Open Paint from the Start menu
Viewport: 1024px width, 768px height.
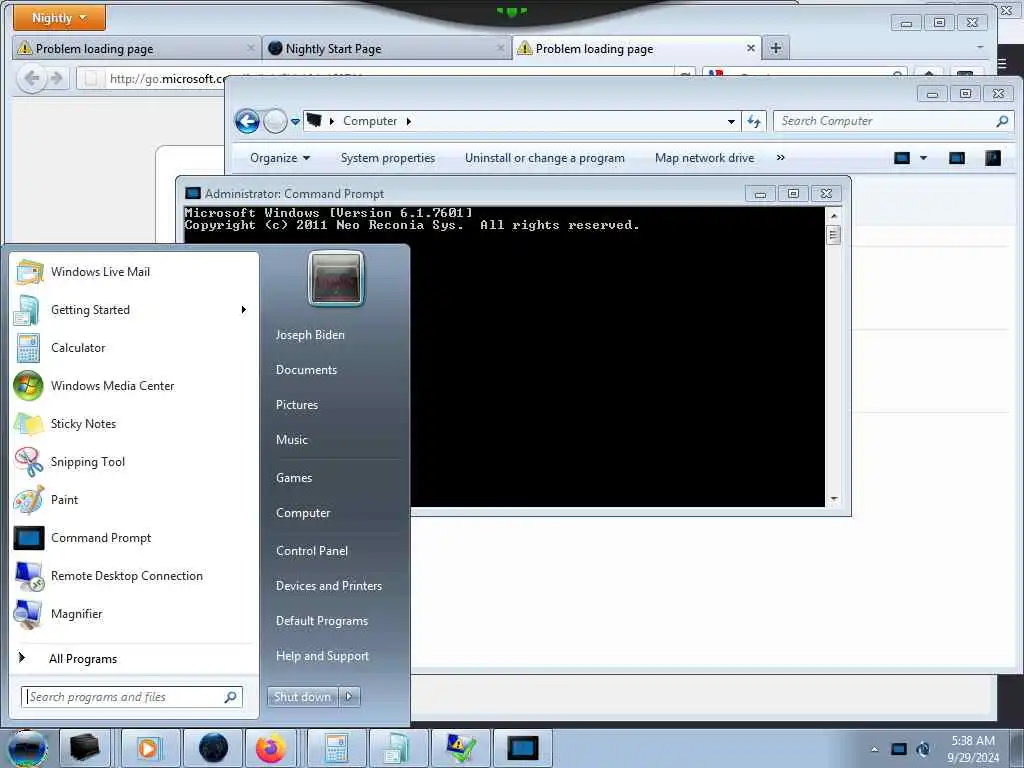pyautogui.click(x=135, y=500)
